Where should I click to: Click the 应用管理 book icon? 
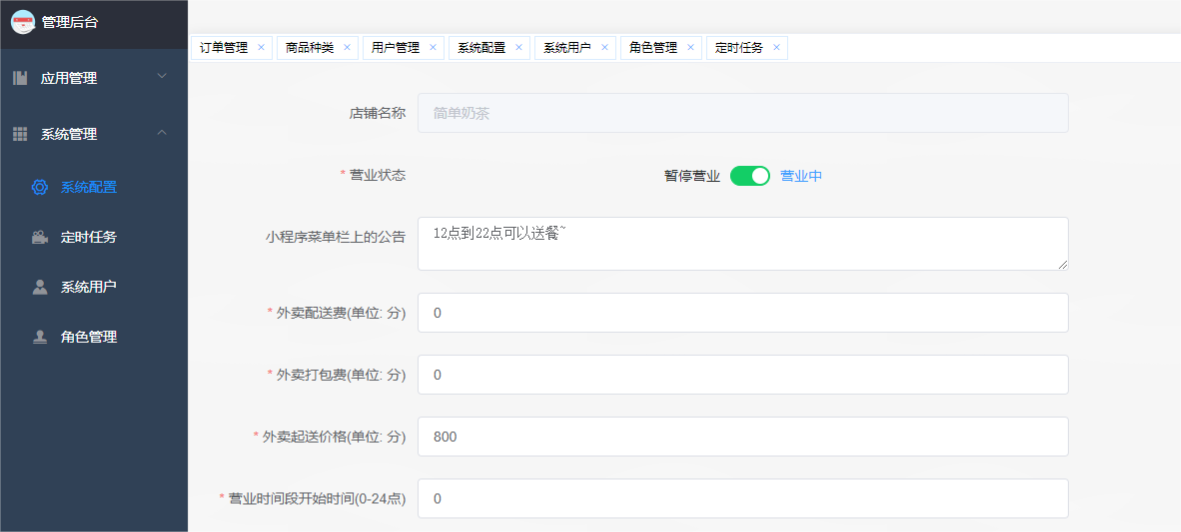pyautogui.click(x=20, y=78)
